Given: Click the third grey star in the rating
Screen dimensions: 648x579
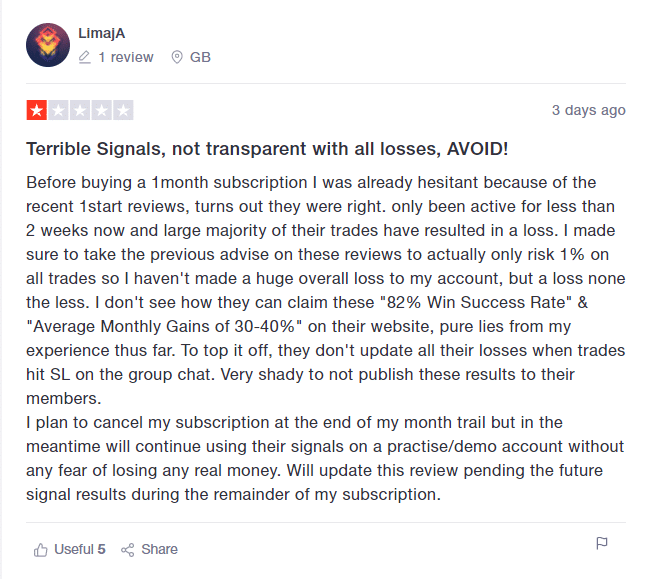Looking at the screenshot, I should [x=80, y=110].
